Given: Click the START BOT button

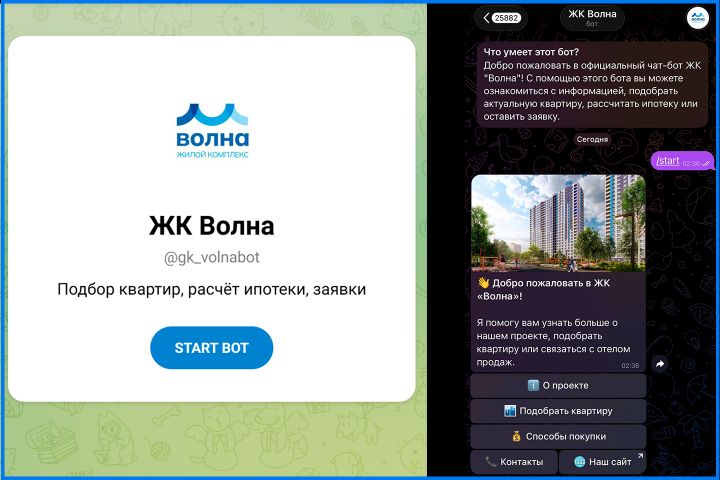Looking at the screenshot, I should coord(211,348).
